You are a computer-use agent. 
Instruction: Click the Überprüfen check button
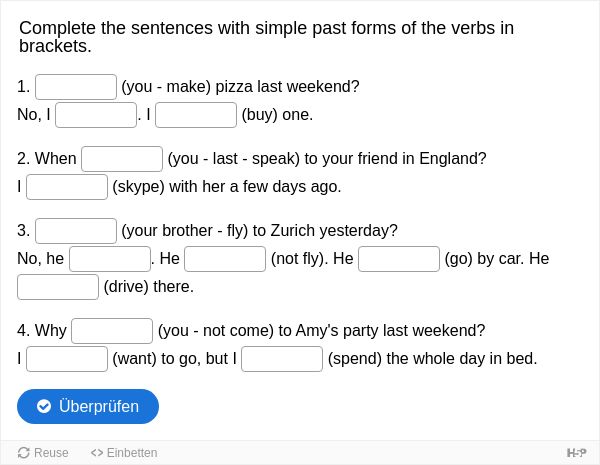[88, 406]
